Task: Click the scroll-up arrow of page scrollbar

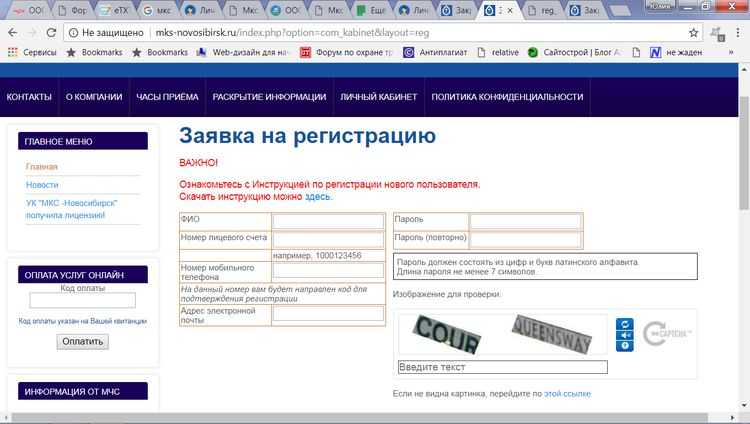Action: click(744, 70)
